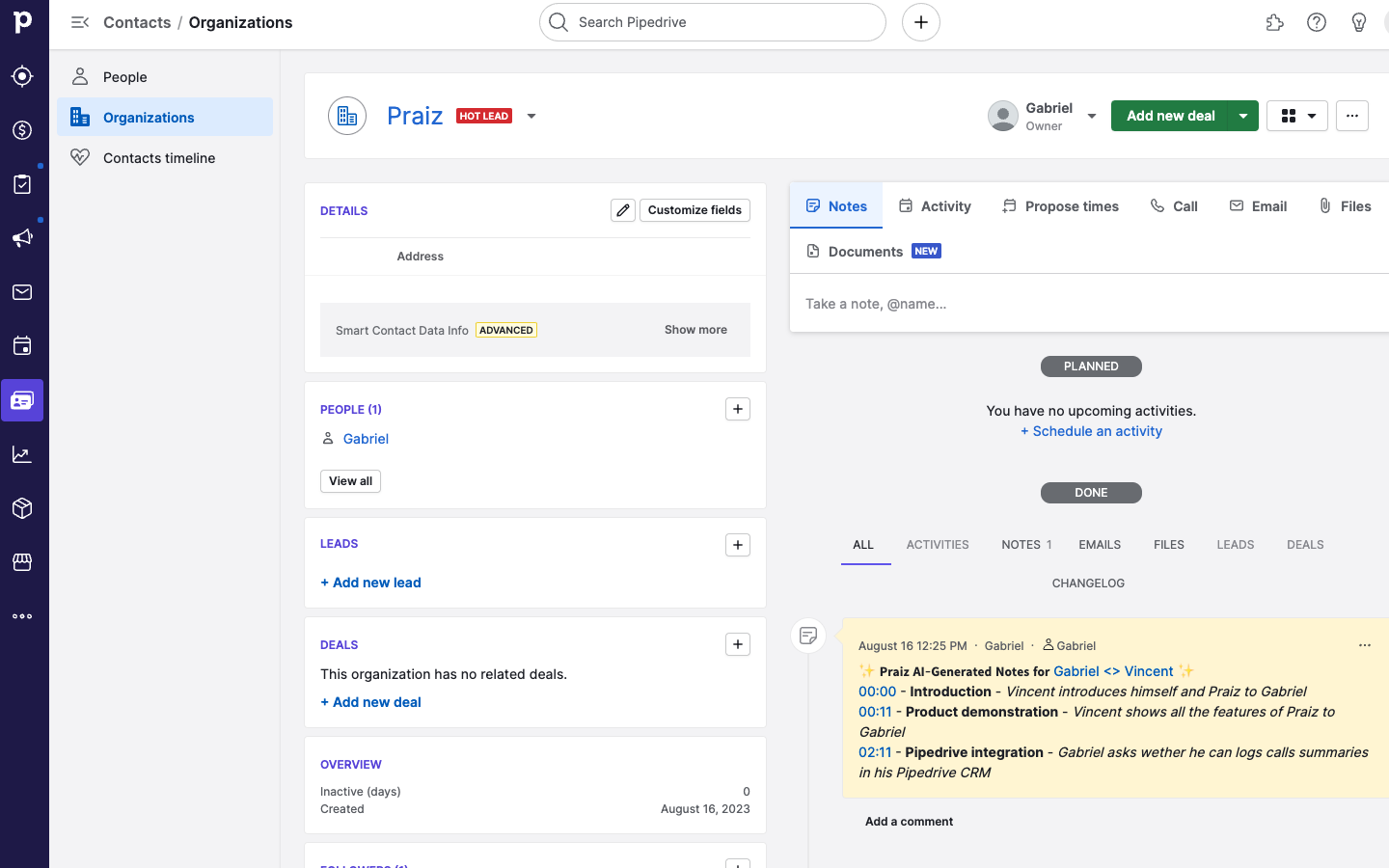
Task: Click the quick add plus button
Action: pos(921,22)
